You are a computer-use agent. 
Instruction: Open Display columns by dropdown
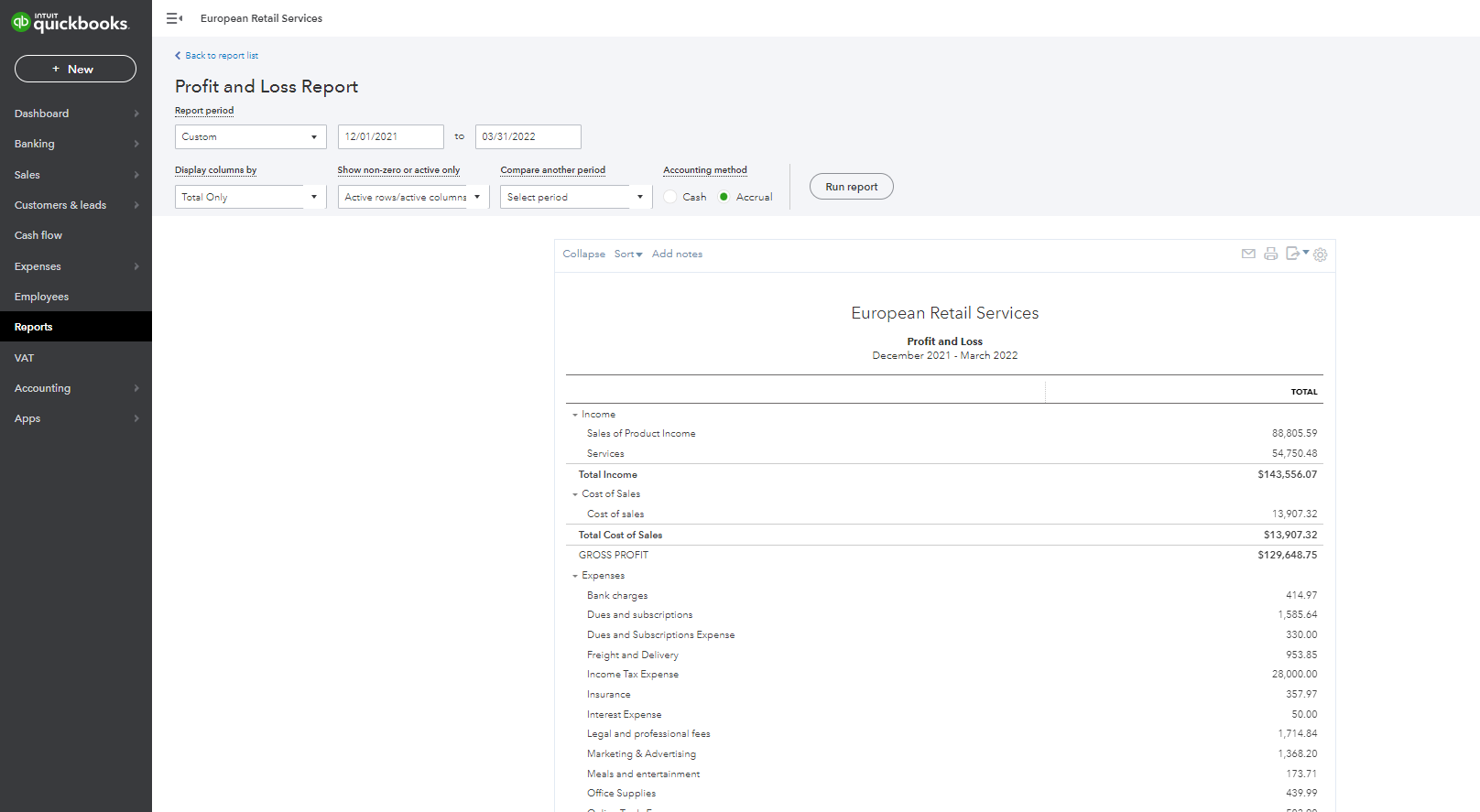click(x=250, y=197)
